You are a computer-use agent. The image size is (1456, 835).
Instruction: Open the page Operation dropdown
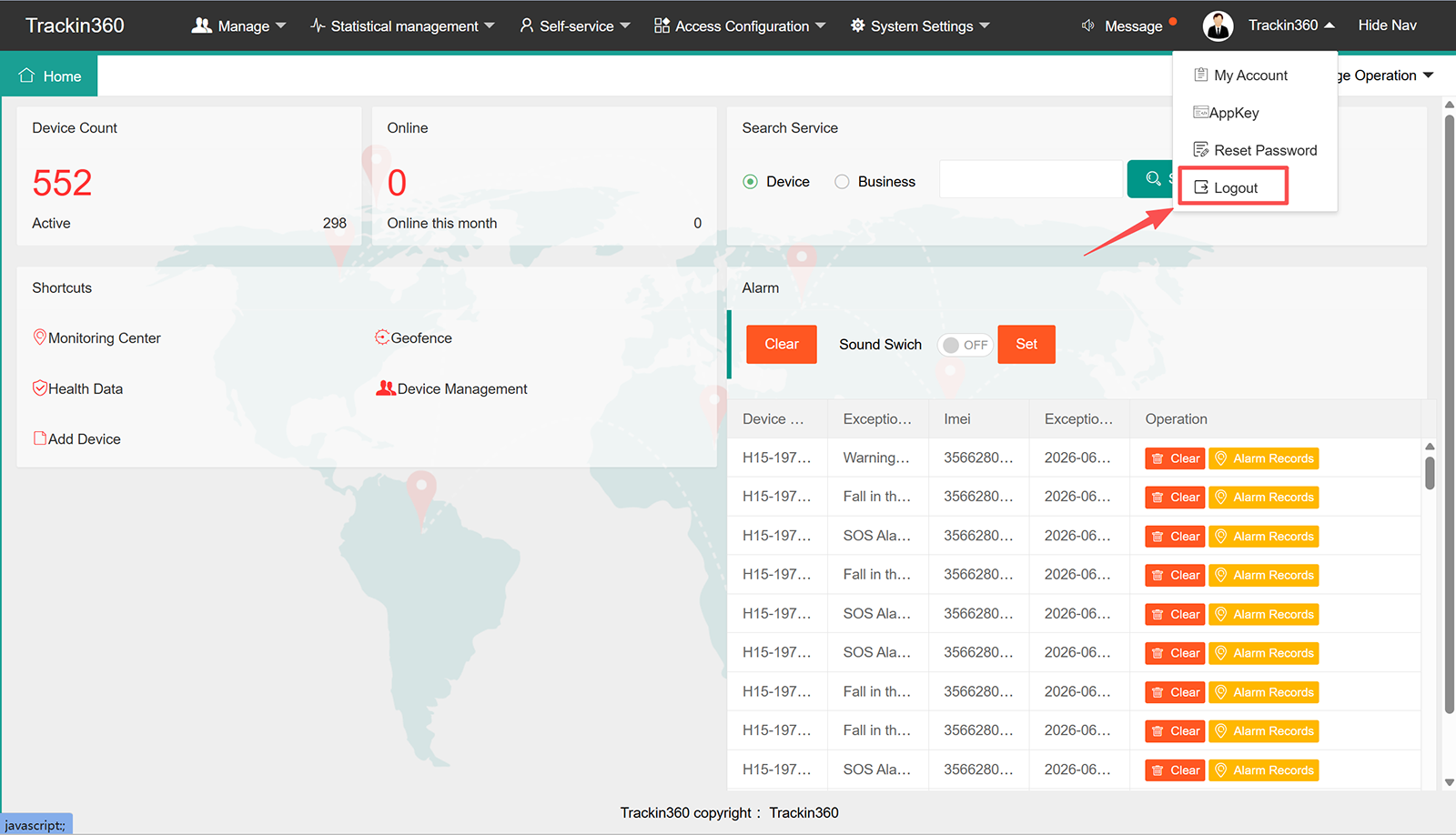(1385, 75)
